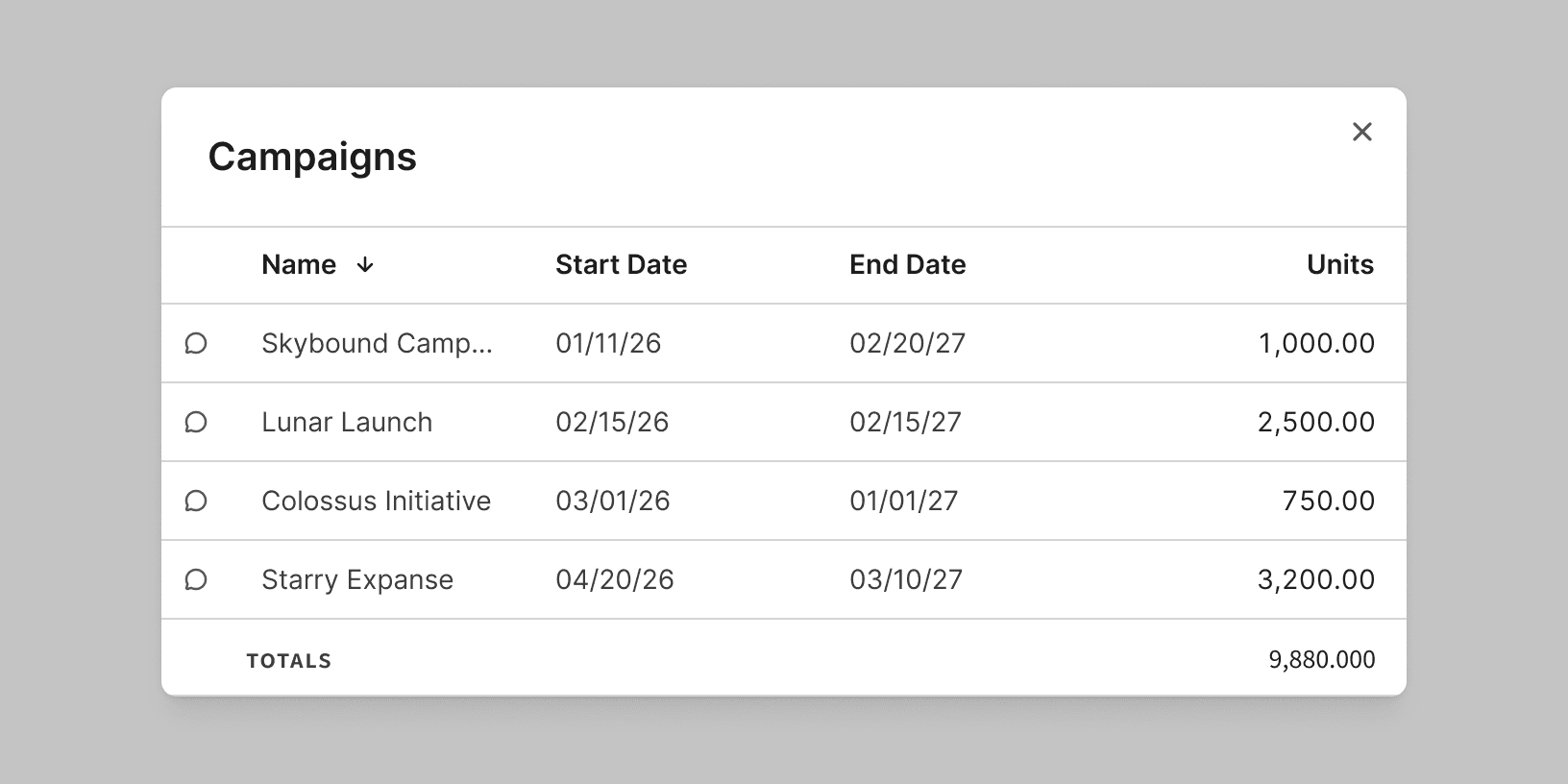The image size is (1568, 784).
Task: Click the 9,880.000 totals value
Action: click(x=1321, y=659)
